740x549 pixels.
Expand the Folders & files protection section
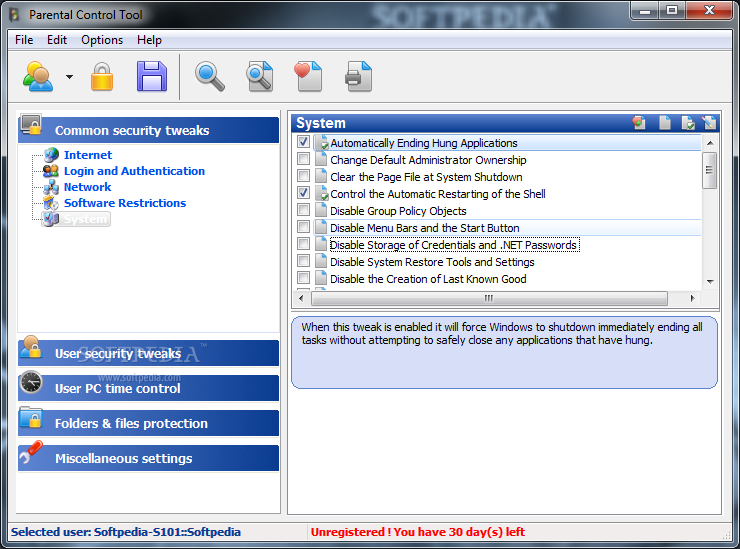(x=148, y=423)
